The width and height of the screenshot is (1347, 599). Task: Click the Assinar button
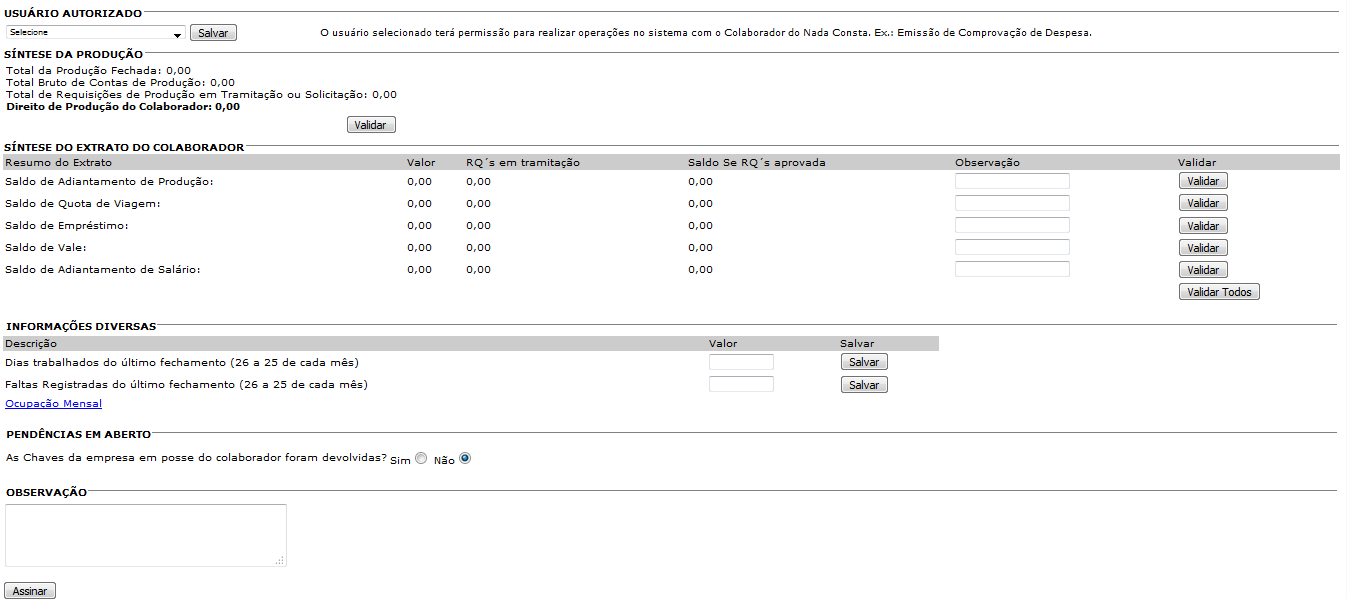point(30,591)
